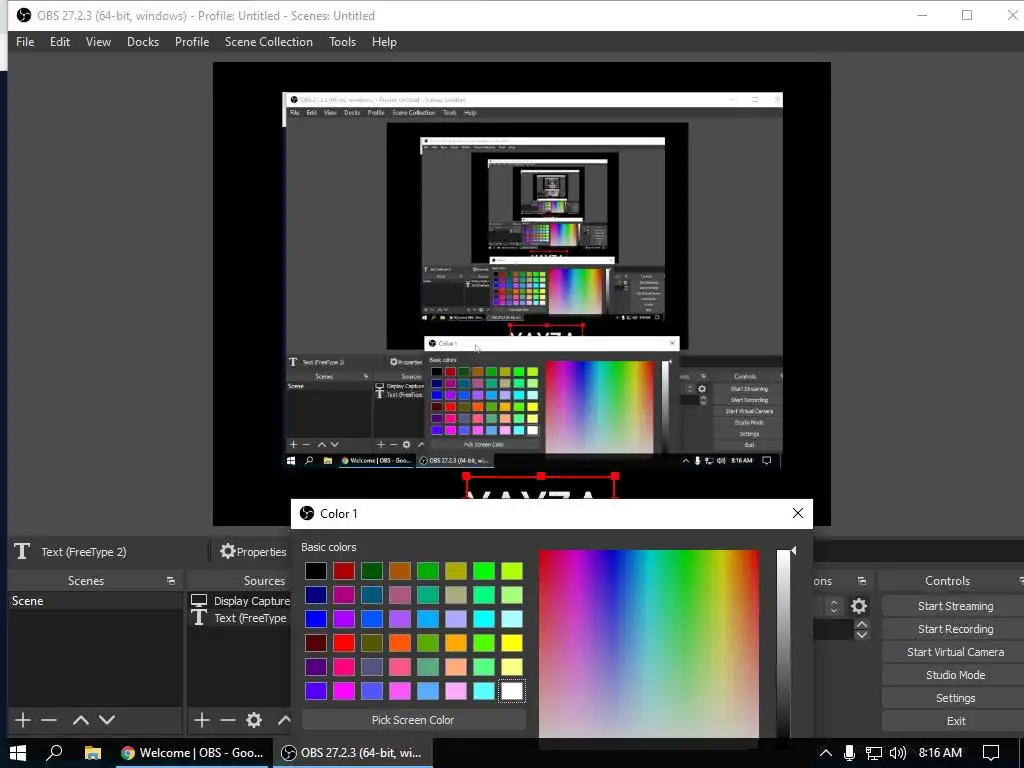Open the View menu
Screen dimensions: 1024x768
pyautogui.click(x=98, y=42)
